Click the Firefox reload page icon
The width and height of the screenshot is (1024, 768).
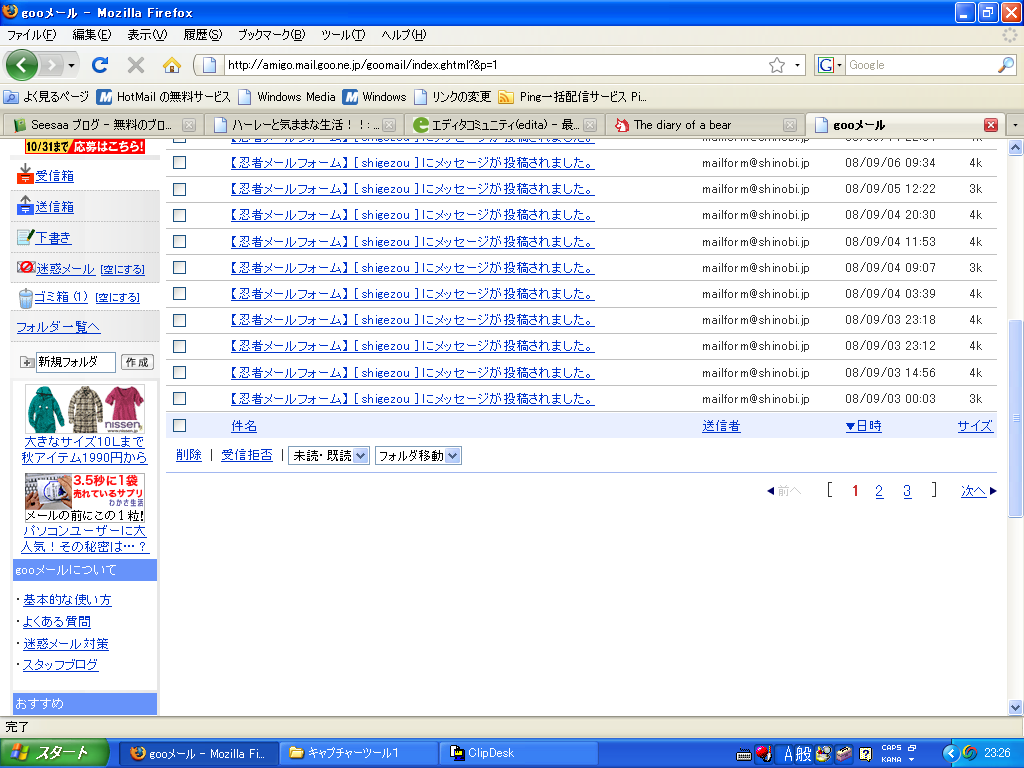click(x=99, y=65)
